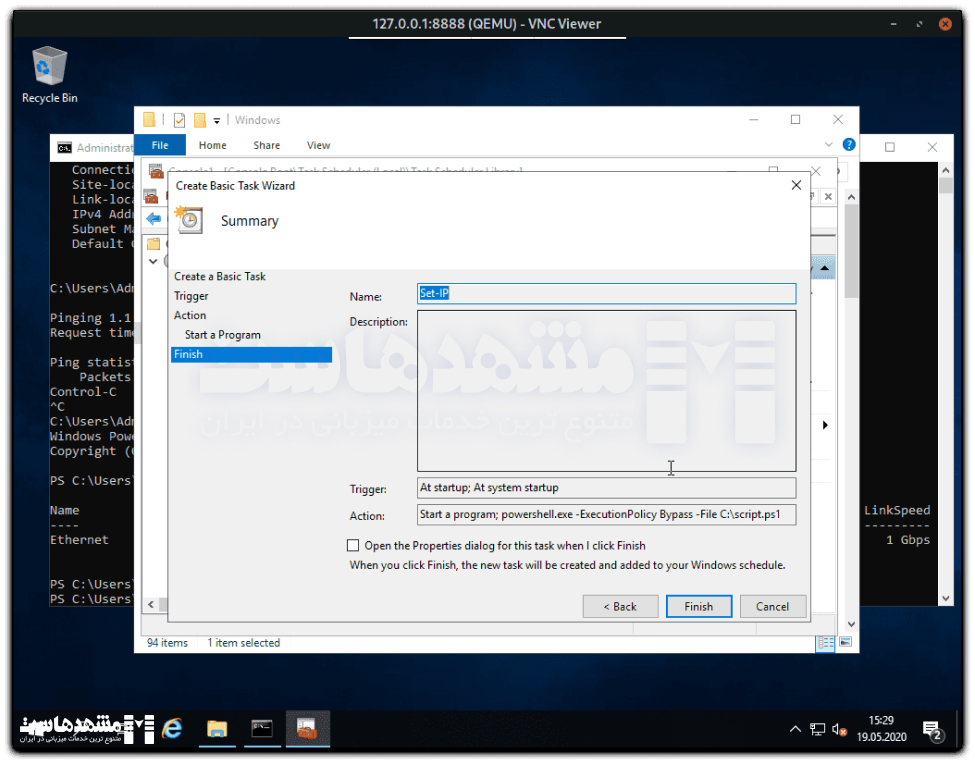The image size is (975, 765).
Task: Click the Explorer help question mark icon
Action: pyautogui.click(x=849, y=145)
